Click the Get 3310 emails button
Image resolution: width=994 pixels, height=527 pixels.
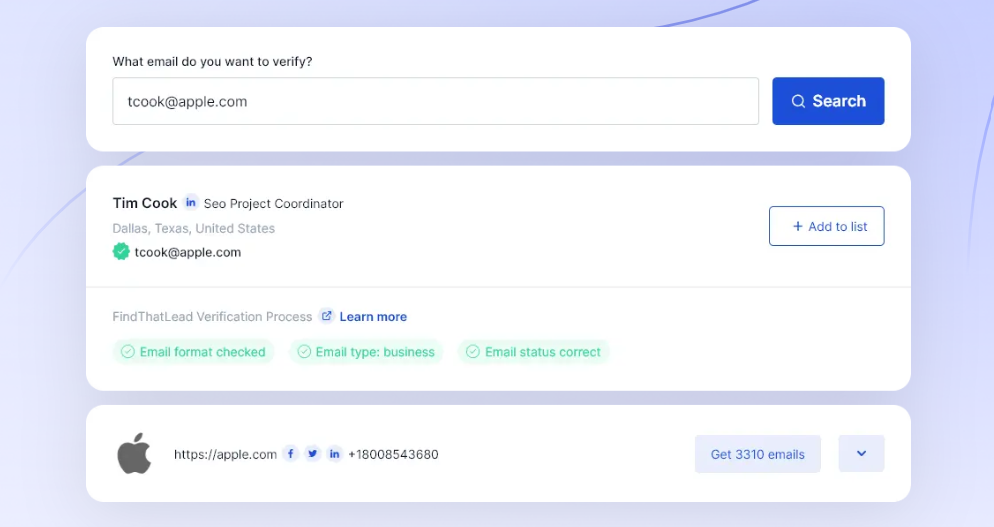[758, 454]
